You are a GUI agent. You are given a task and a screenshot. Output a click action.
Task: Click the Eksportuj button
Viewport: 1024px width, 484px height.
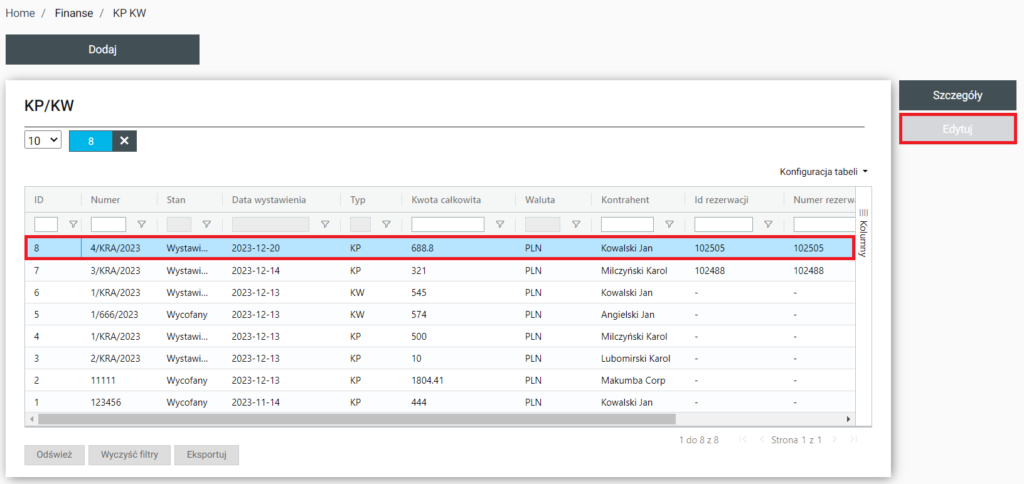click(206, 454)
